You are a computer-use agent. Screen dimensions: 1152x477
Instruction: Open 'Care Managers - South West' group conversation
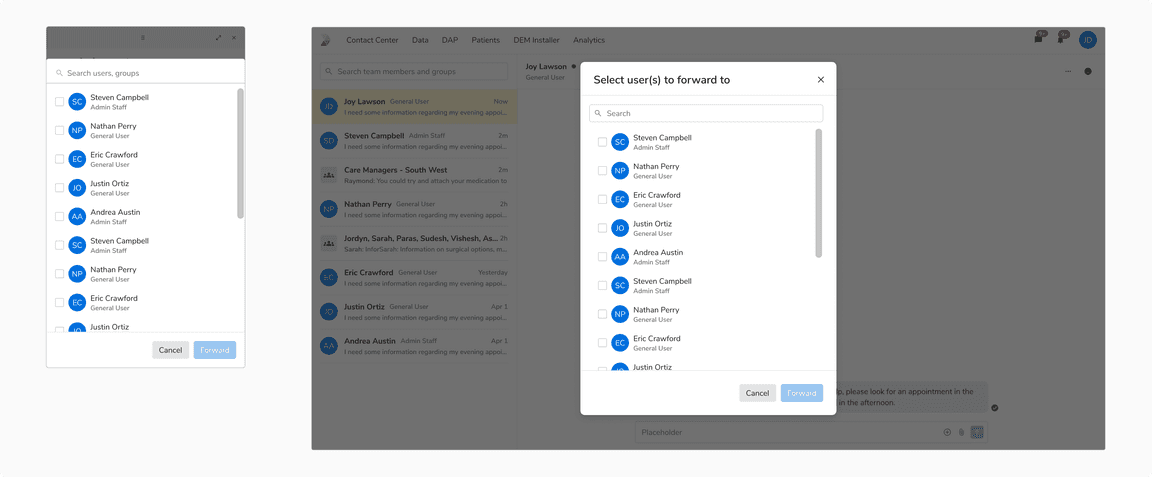click(x=414, y=175)
